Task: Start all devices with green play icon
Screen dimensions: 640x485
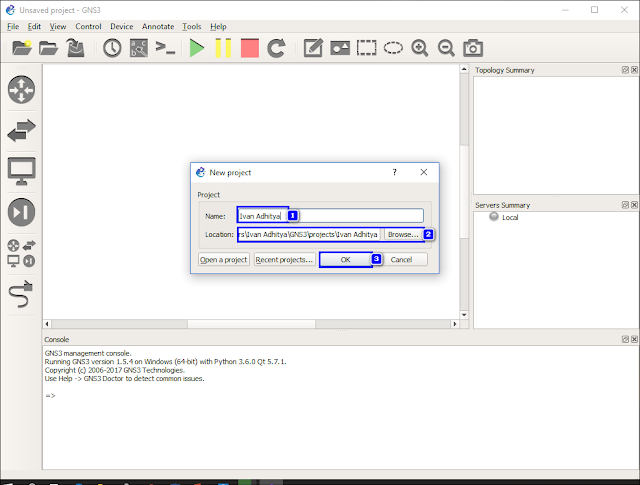Action: coord(197,48)
